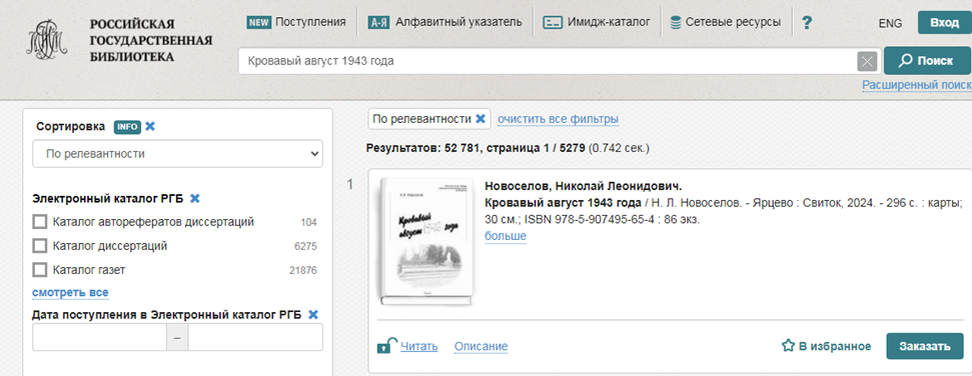The height and width of the screenshot is (376, 972).
Task: Check the Каталог газет box
Action: pyautogui.click(x=40, y=270)
